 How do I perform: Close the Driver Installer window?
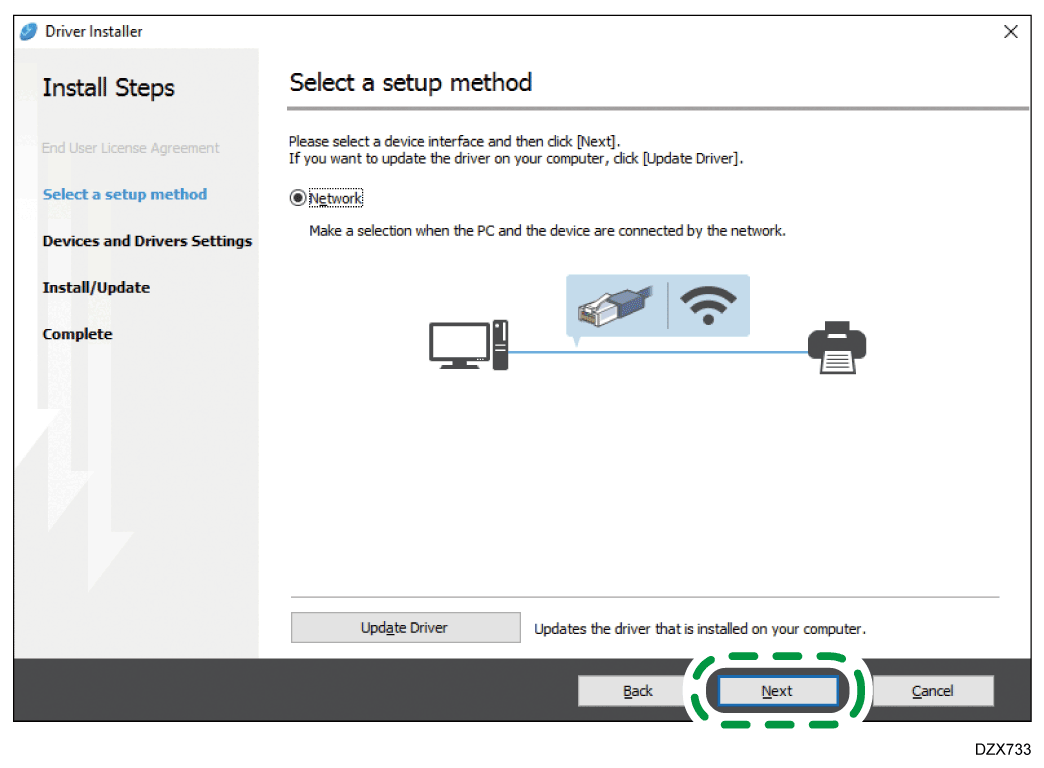(1010, 32)
